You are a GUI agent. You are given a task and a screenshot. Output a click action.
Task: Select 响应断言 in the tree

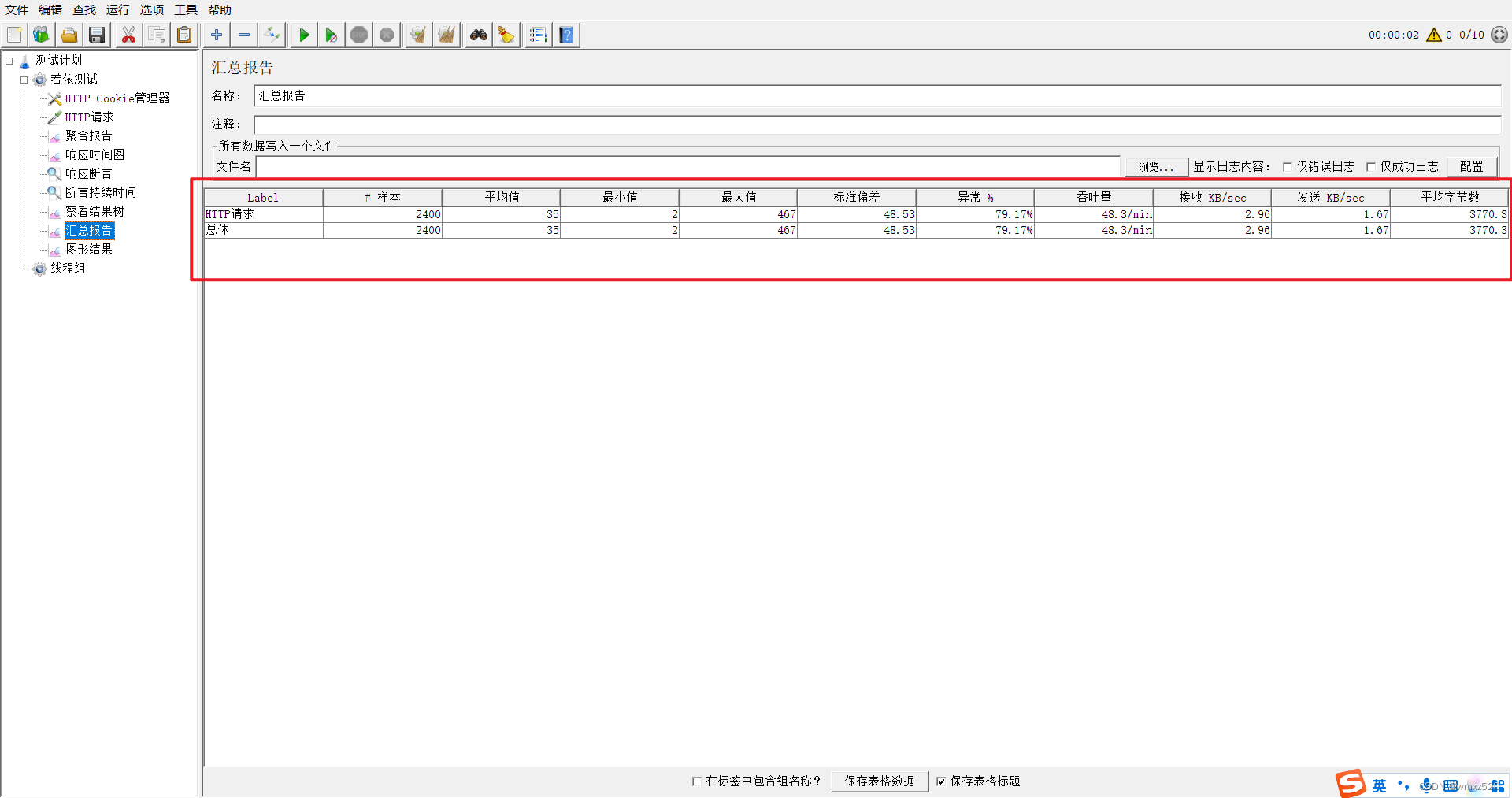point(88,174)
